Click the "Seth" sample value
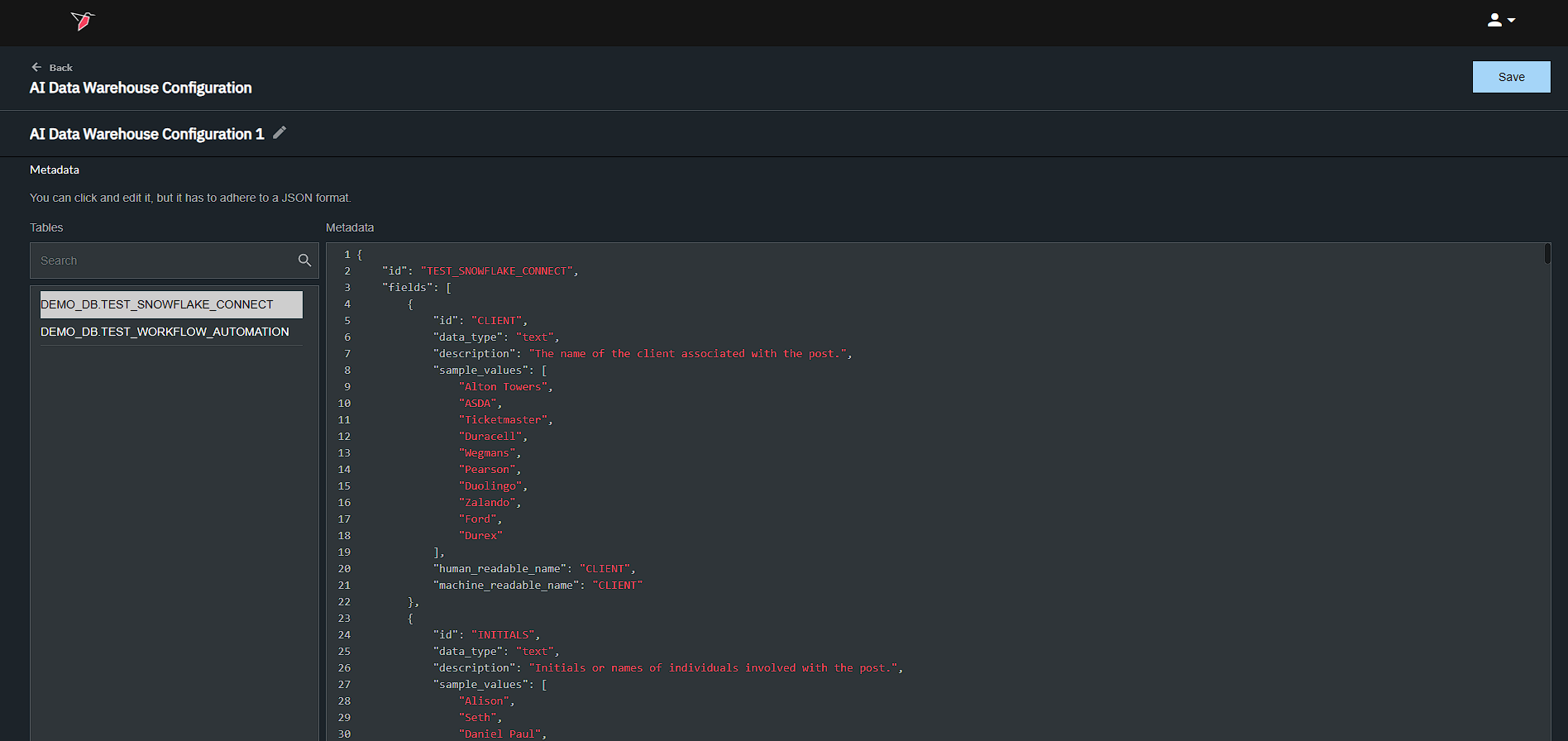 click(477, 718)
